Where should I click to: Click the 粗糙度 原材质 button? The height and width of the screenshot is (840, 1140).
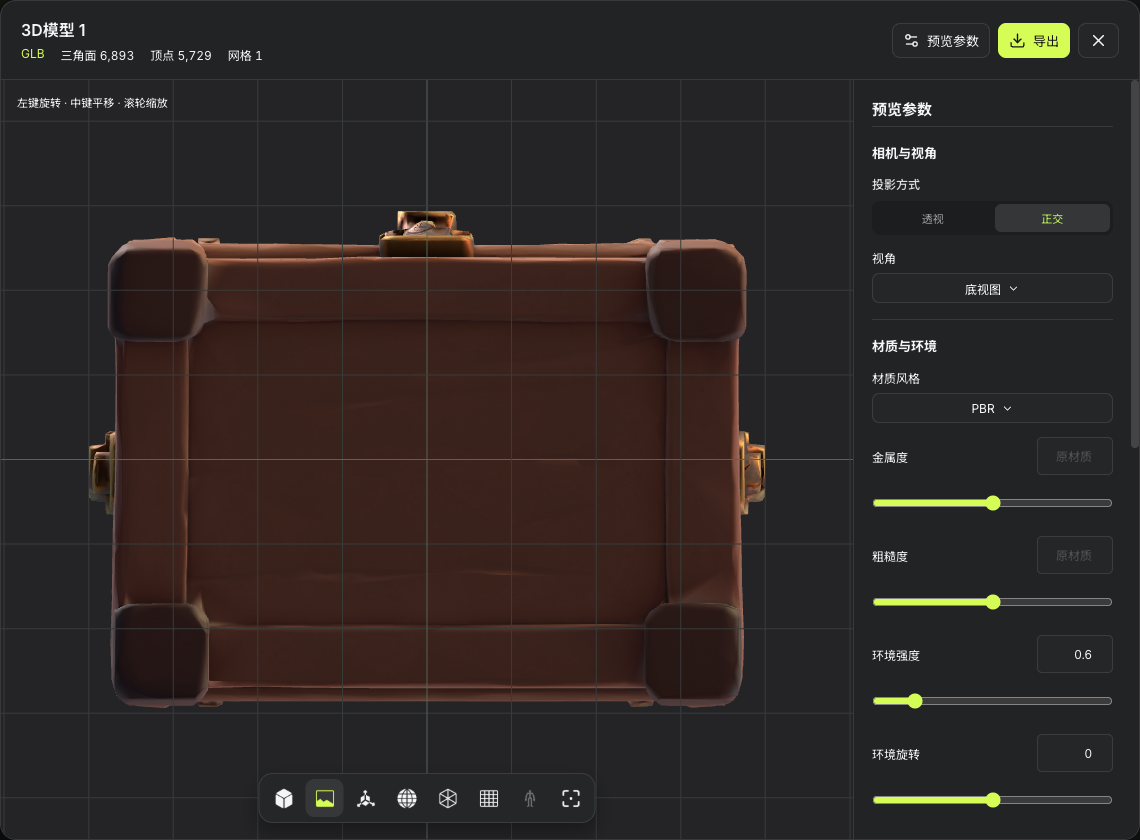pos(1075,556)
